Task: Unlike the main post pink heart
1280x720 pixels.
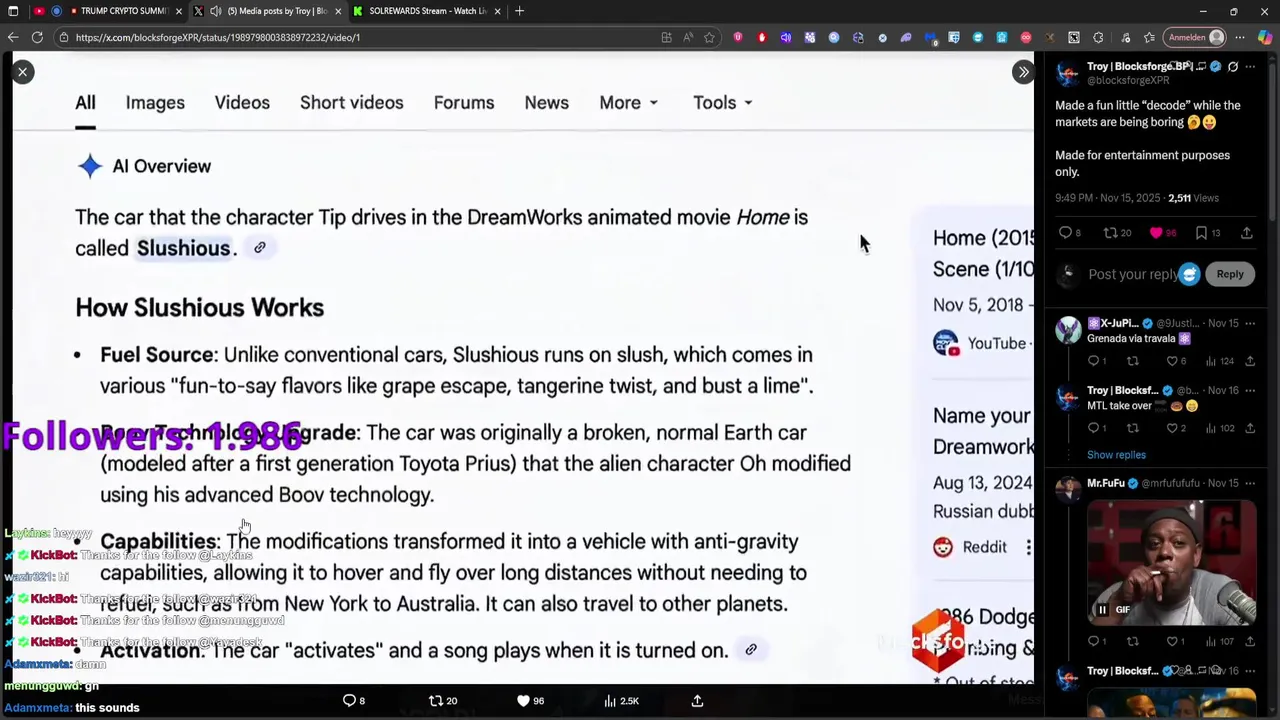Action: point(1156,233)
